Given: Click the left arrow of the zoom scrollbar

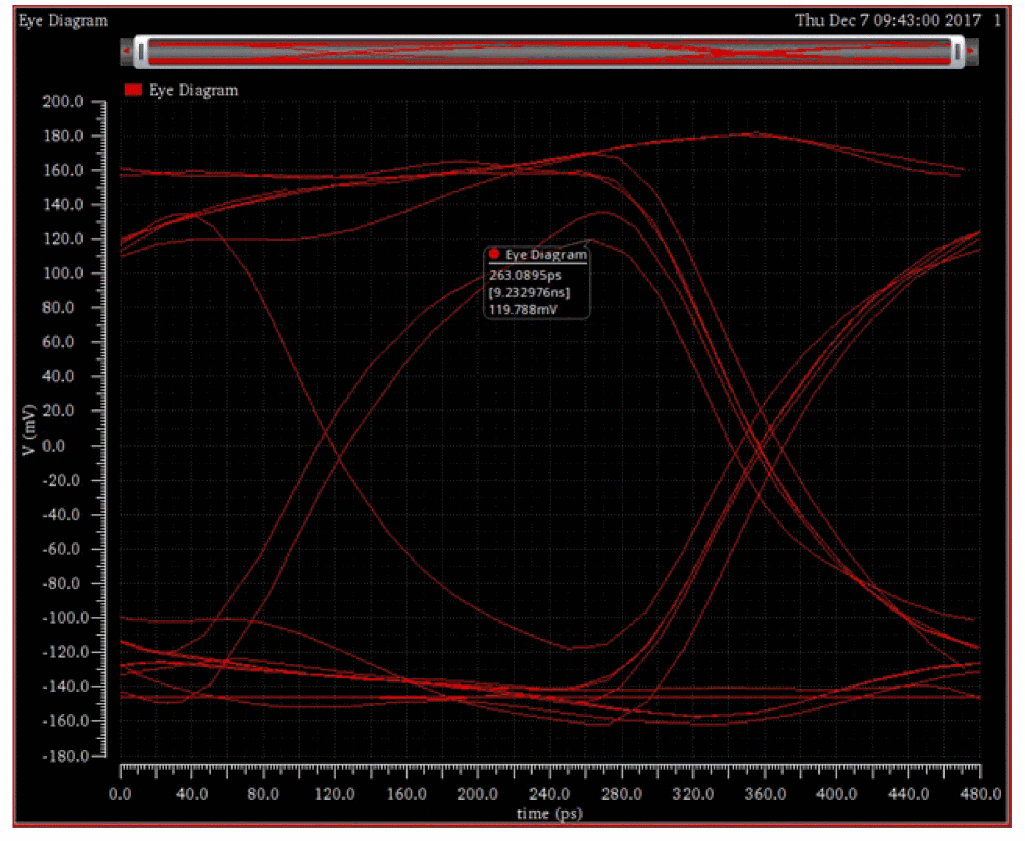Looking at the screenshot, I should pyautogui.click(x=125, y=50).
